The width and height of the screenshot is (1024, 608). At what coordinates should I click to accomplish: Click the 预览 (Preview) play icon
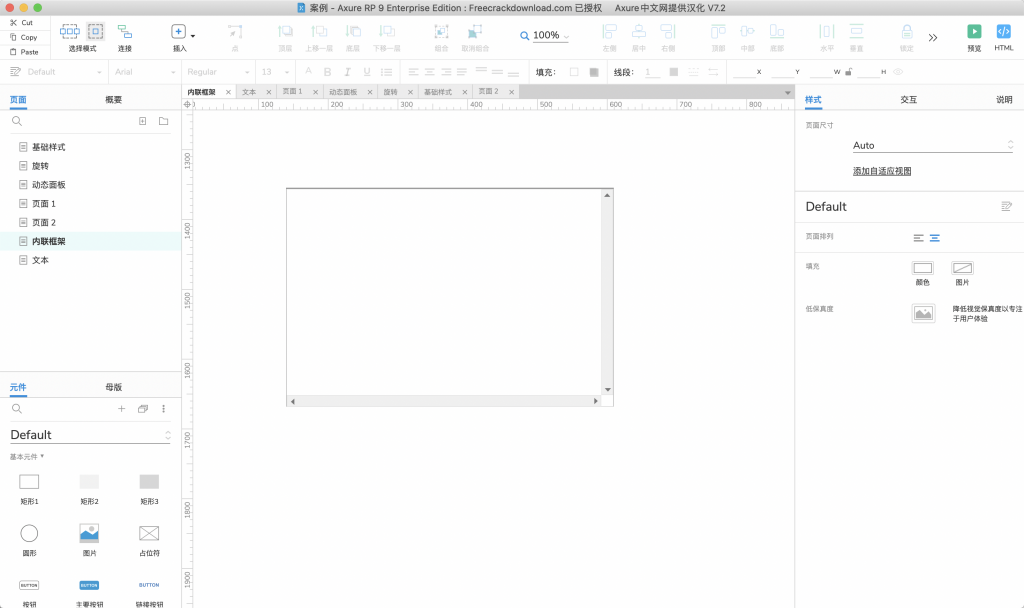[x=974, y=32]
